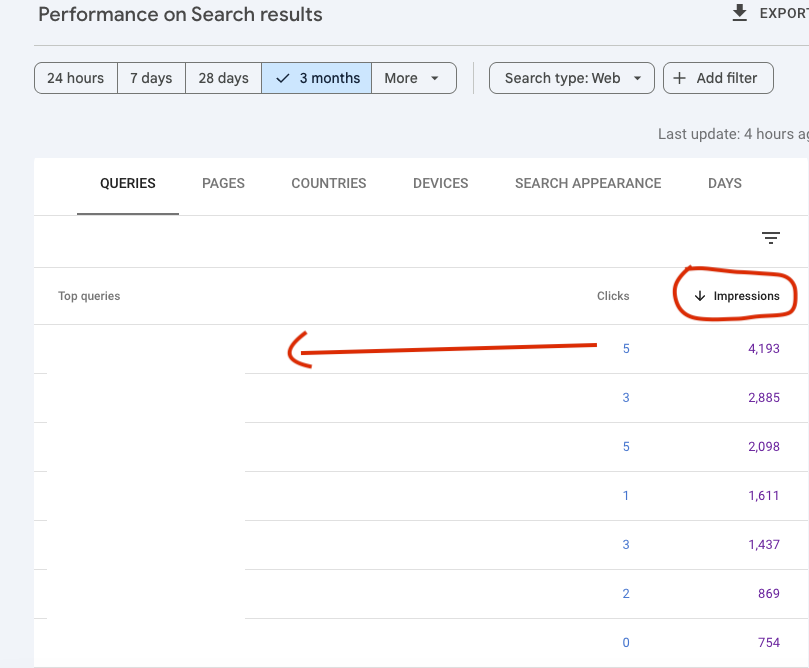Select the 28 days date range

tap(223, 78)
